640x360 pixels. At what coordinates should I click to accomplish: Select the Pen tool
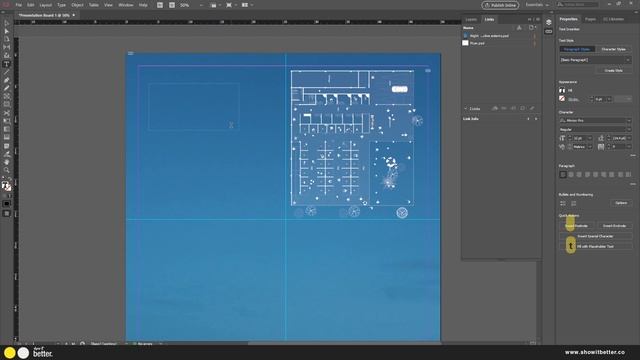click(7, 80)
